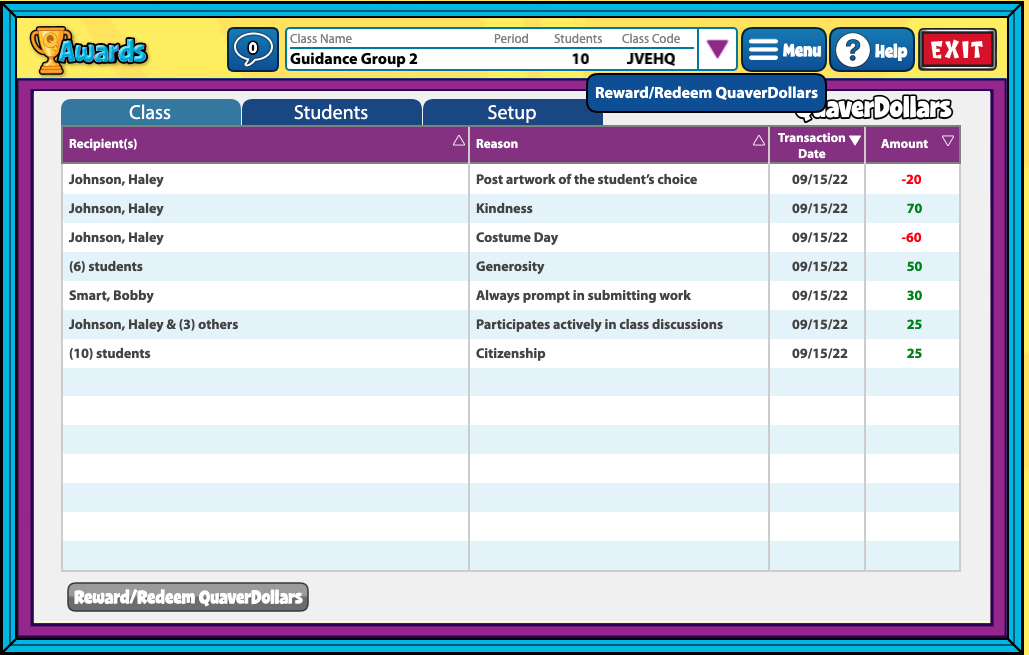
Task: Switch to the Setup tab
Action: point(512,112)
